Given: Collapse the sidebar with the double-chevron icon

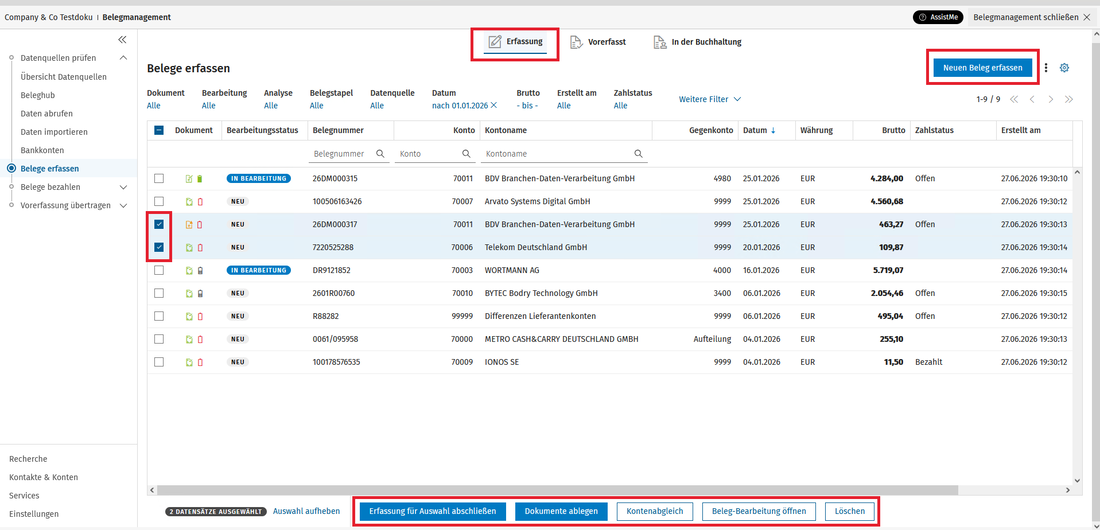Looking at the screenshot, I should coord(122,39).
